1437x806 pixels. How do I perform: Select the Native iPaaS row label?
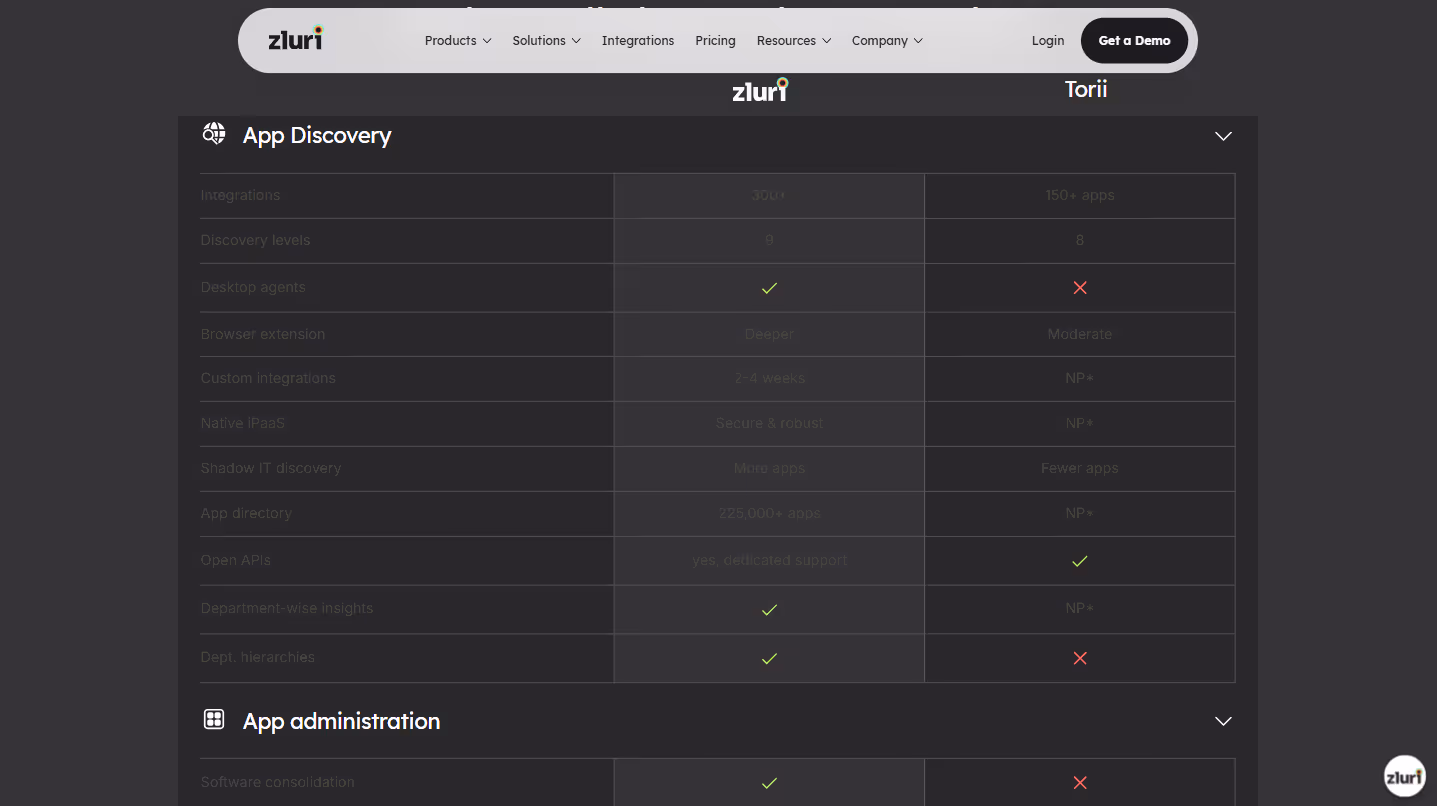pos(243,423)
